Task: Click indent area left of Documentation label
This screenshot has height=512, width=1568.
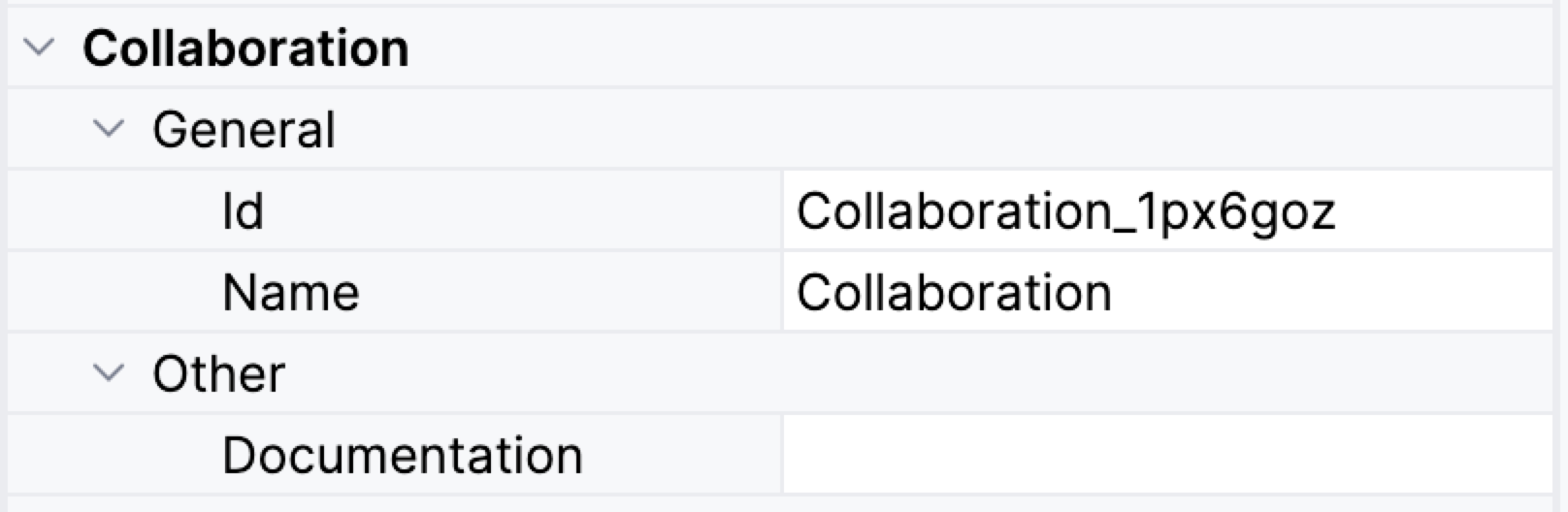Action: [x=116, y=456]
